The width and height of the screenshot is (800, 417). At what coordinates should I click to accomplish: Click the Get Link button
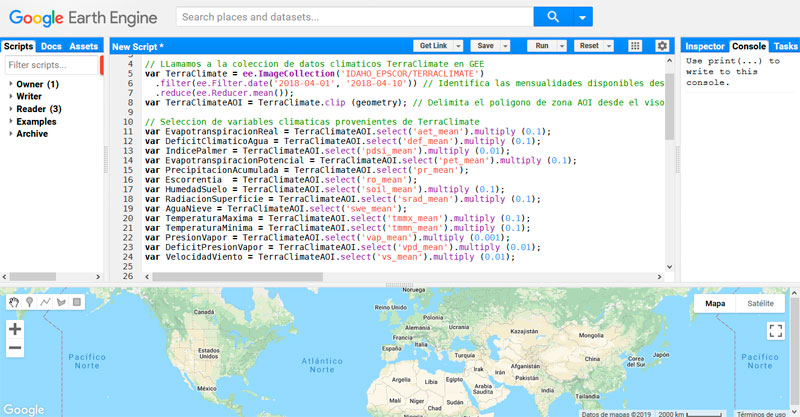pyautogui.click(x=433, y=46)
